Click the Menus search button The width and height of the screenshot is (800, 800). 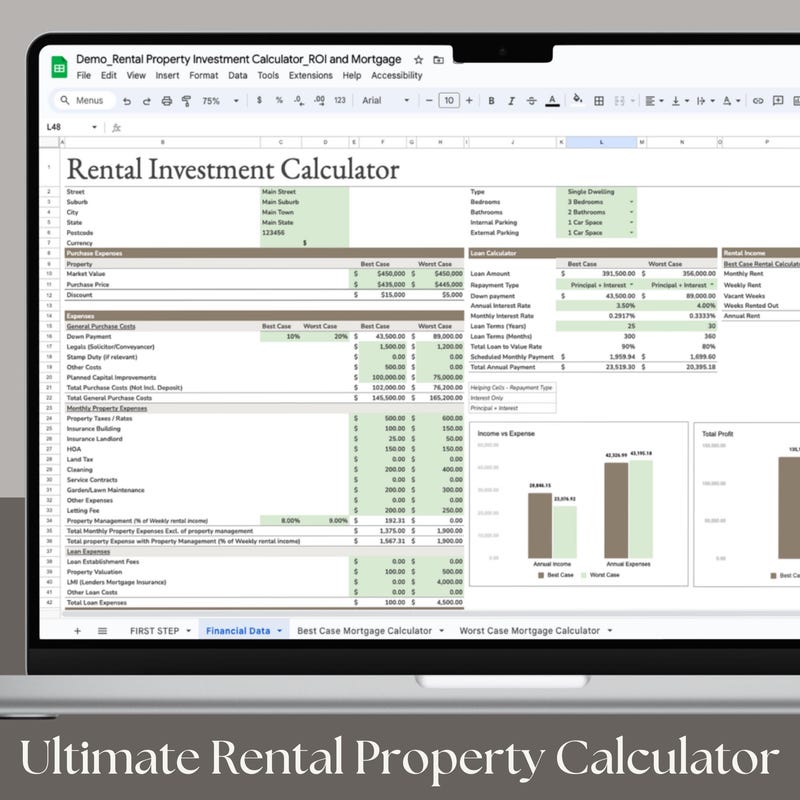click(x=82, y=101)
